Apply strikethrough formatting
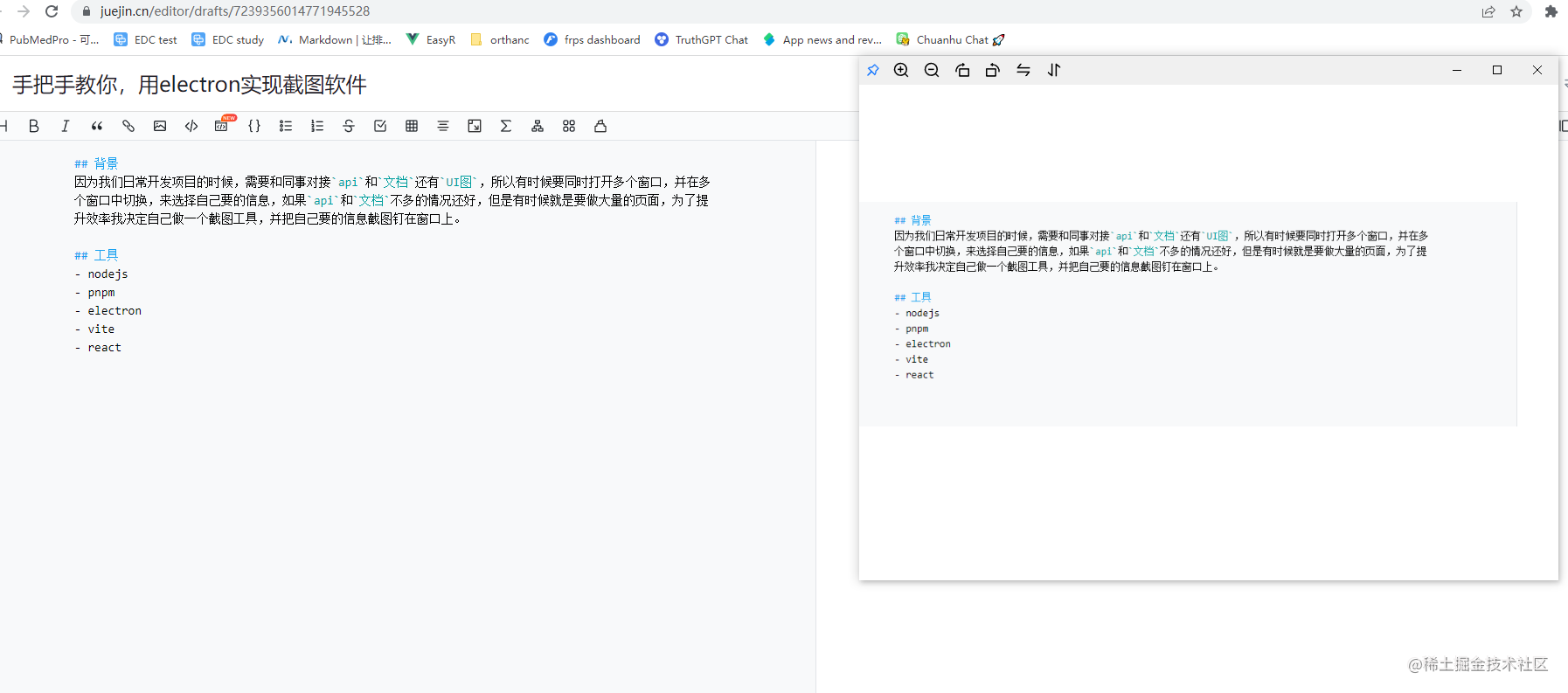 coord(349,126)
